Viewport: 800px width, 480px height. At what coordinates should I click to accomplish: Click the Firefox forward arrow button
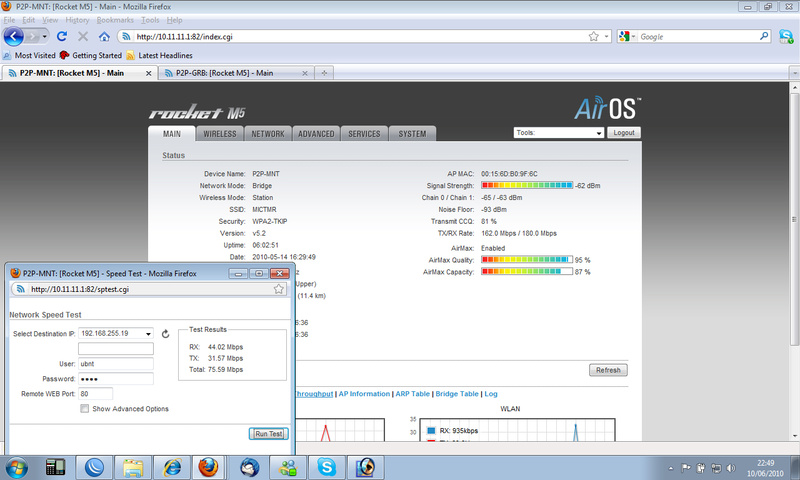click(x=33, y=37)
